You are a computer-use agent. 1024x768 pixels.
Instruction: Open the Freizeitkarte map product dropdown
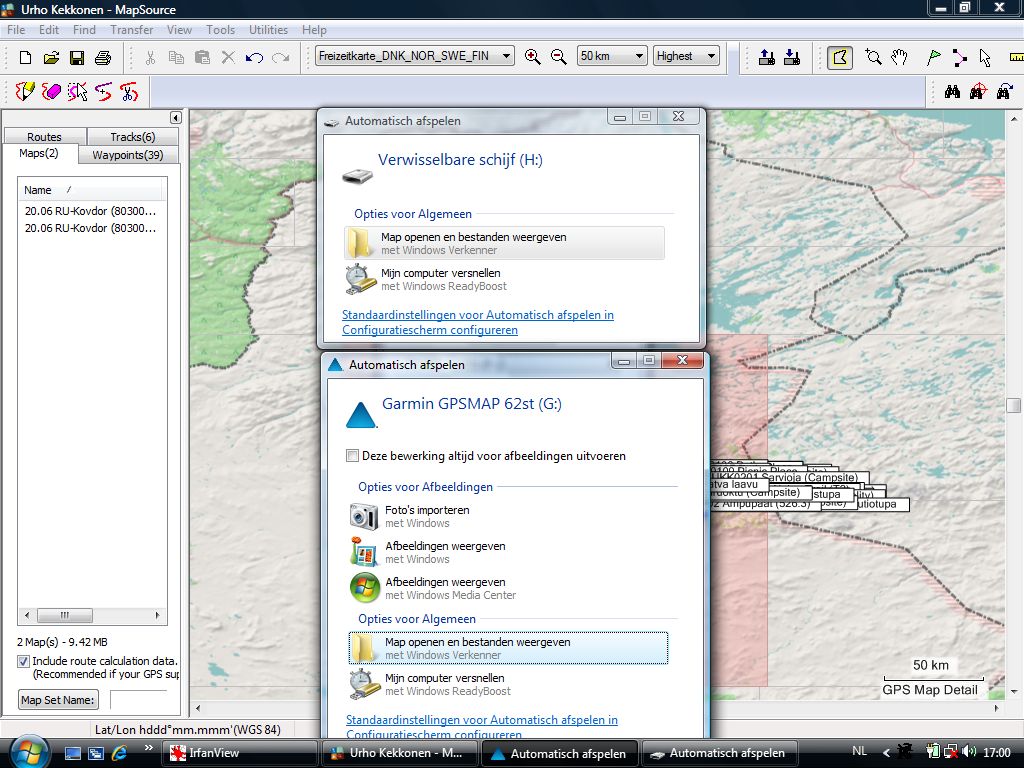(x=506, y=56)
